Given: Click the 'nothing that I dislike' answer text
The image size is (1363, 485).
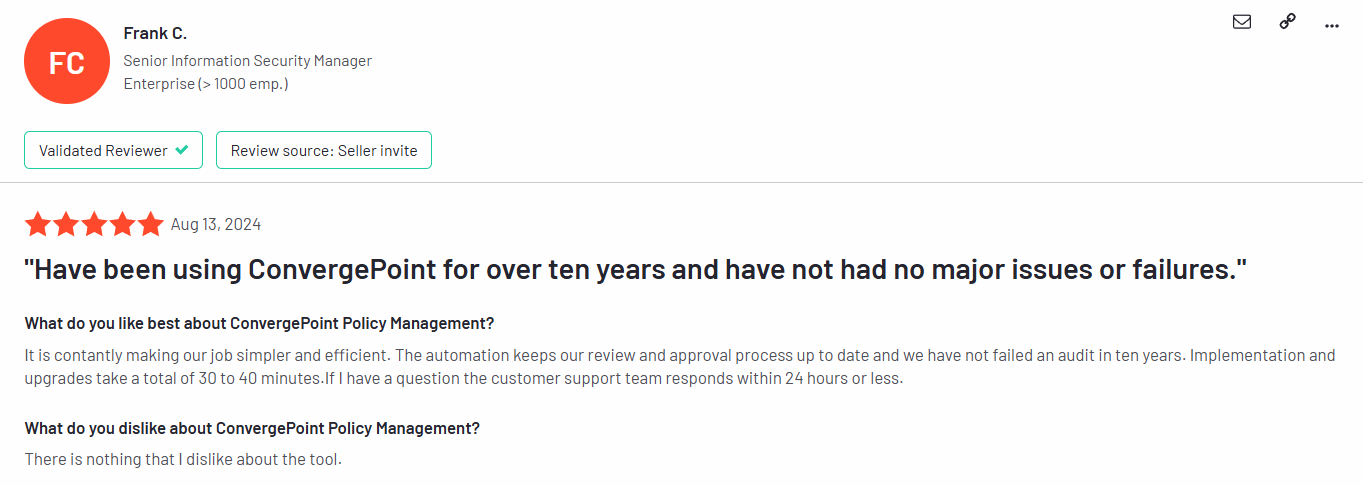Looking at the screenshot, I should coord(183,460).
